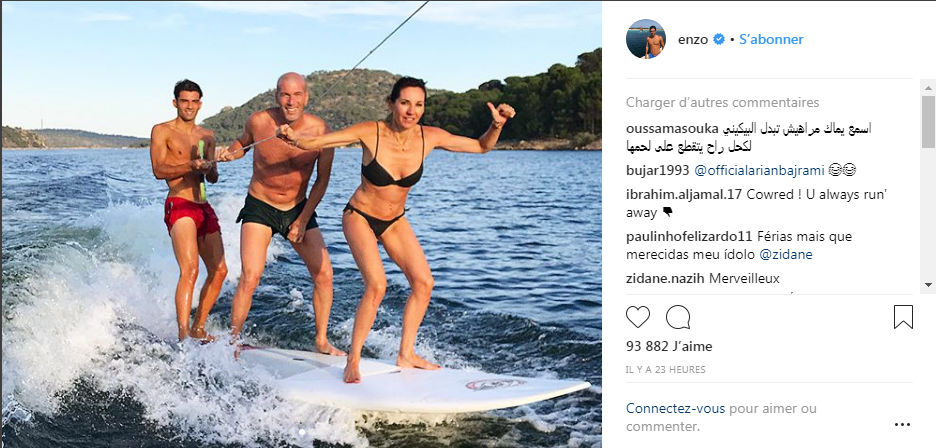Follow the account via S'abonner

coord(771,39)
